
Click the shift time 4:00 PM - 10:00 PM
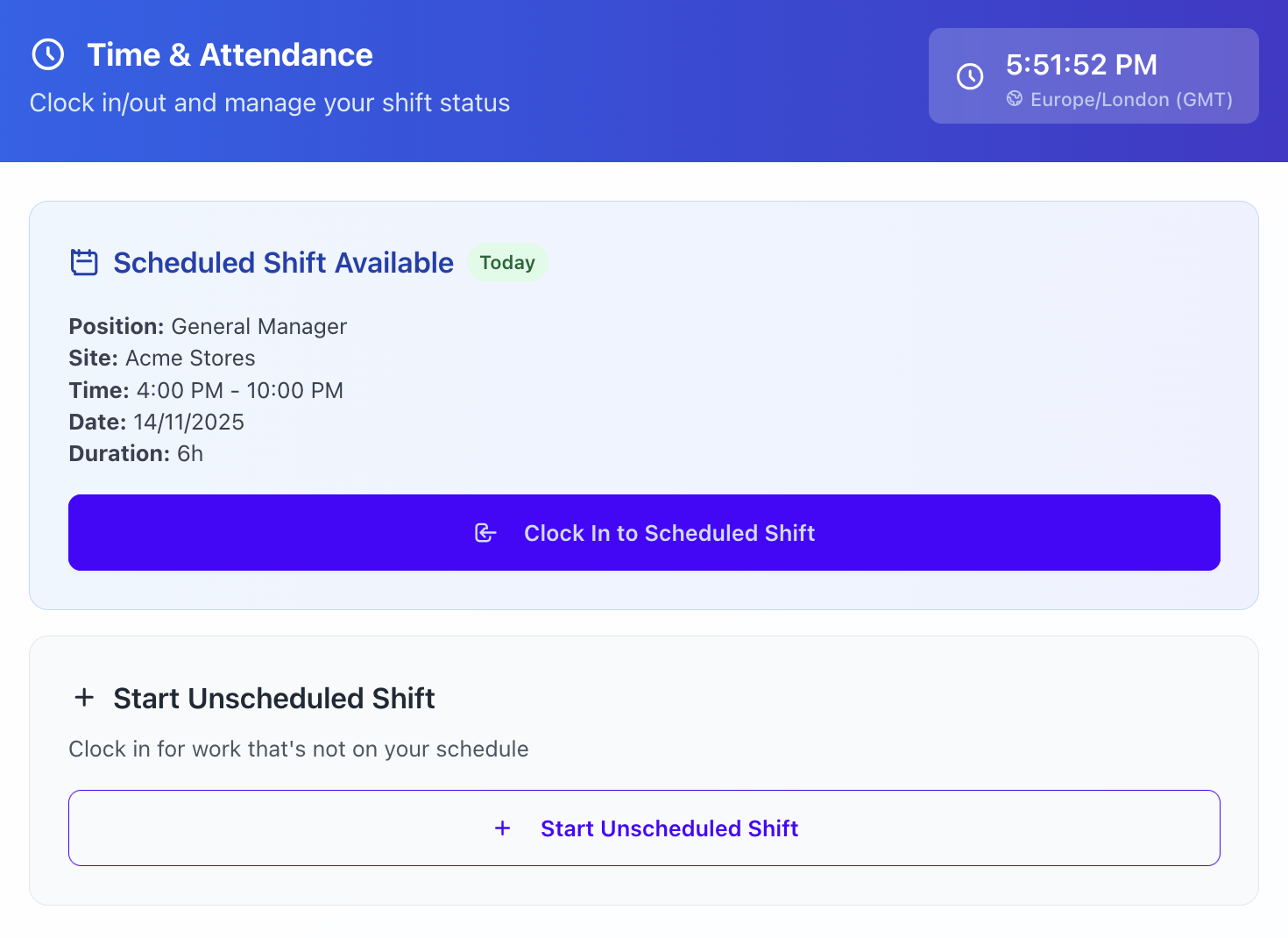pos(239,391)
